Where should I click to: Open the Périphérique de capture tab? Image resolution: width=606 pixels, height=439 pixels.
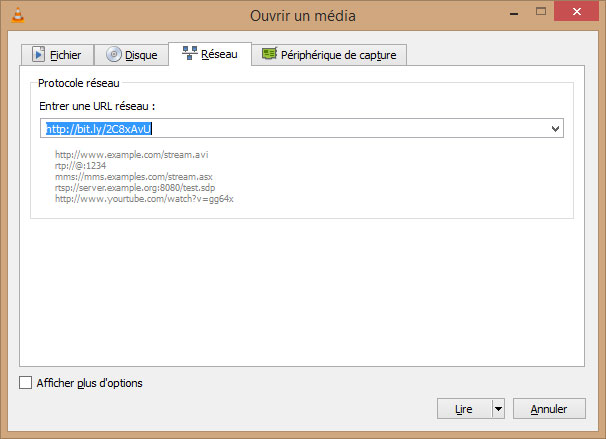click(x=329, y=55)
